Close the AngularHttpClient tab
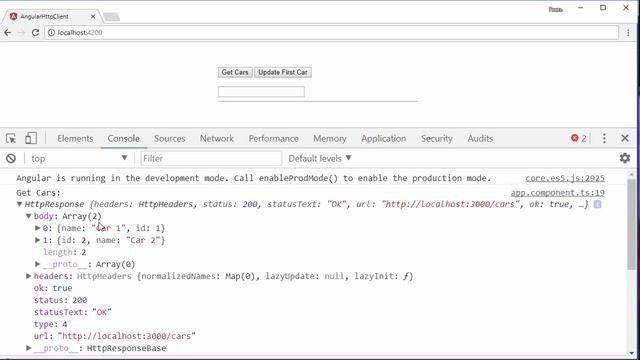The image size is (640, 360). 93,16
